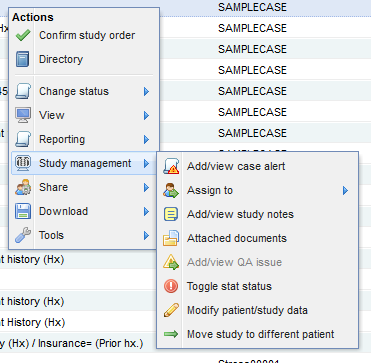
Task: Expand the Assign to submenu arrow
Action: (345, 191)
